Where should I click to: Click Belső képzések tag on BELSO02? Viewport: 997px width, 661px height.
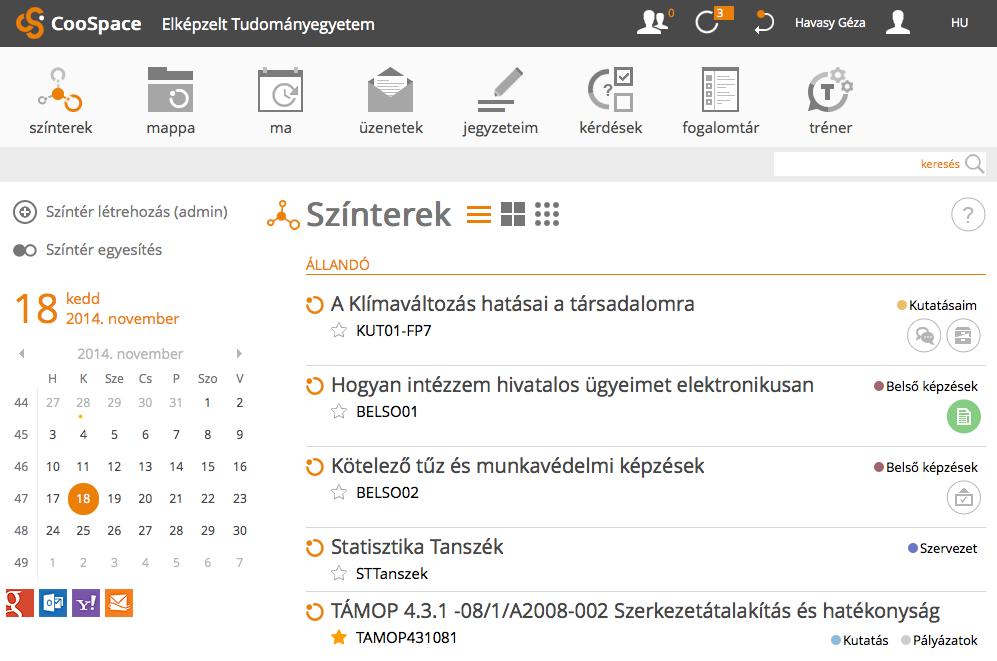pyautogui.click(x=926, y=467)
